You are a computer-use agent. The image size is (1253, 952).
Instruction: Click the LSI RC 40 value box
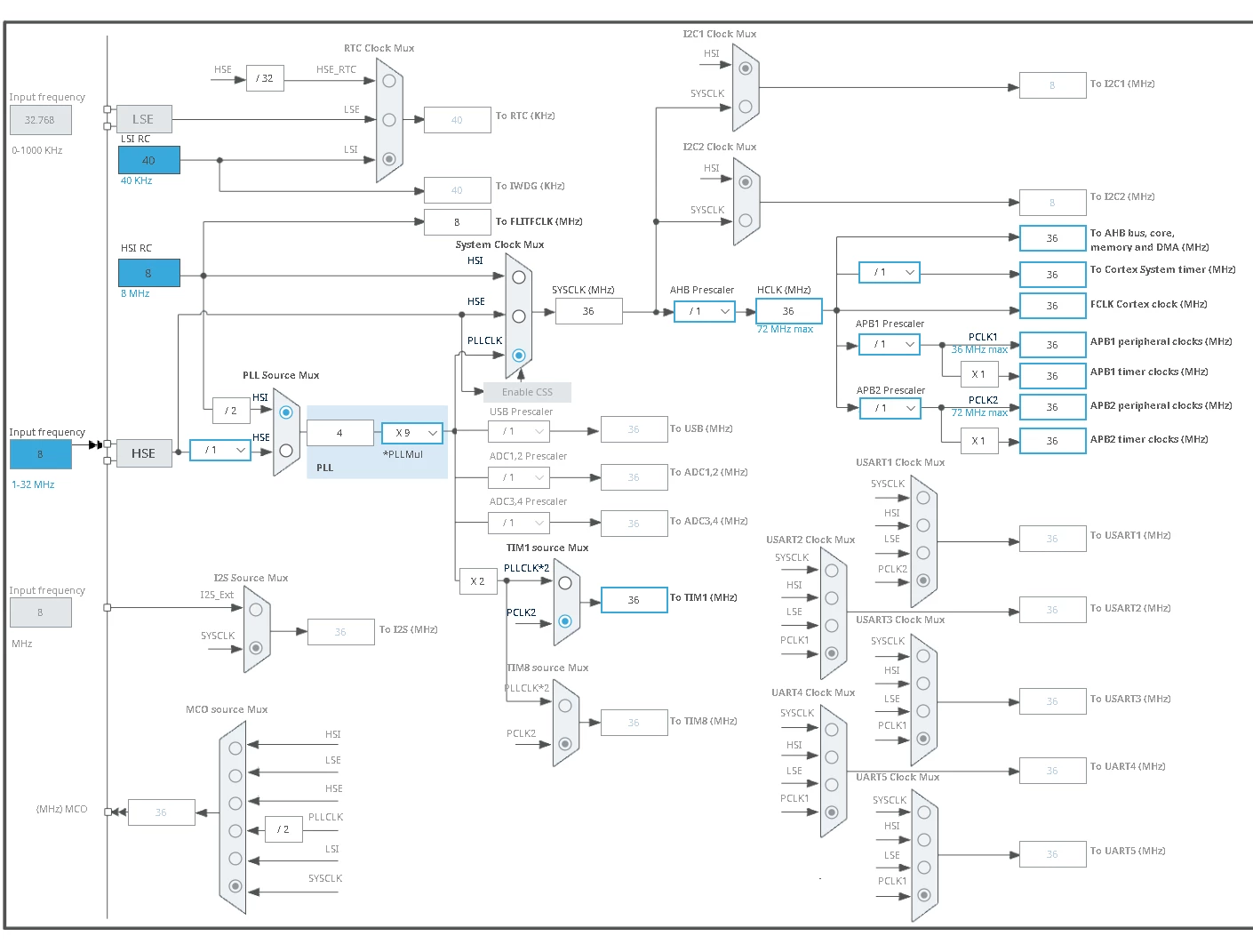click(x=149, y=160)
